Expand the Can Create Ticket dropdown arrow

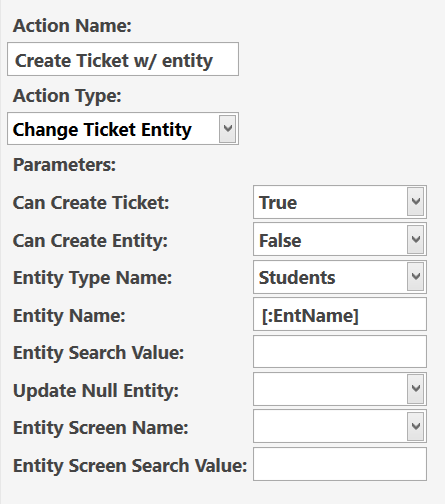(415, 202)
